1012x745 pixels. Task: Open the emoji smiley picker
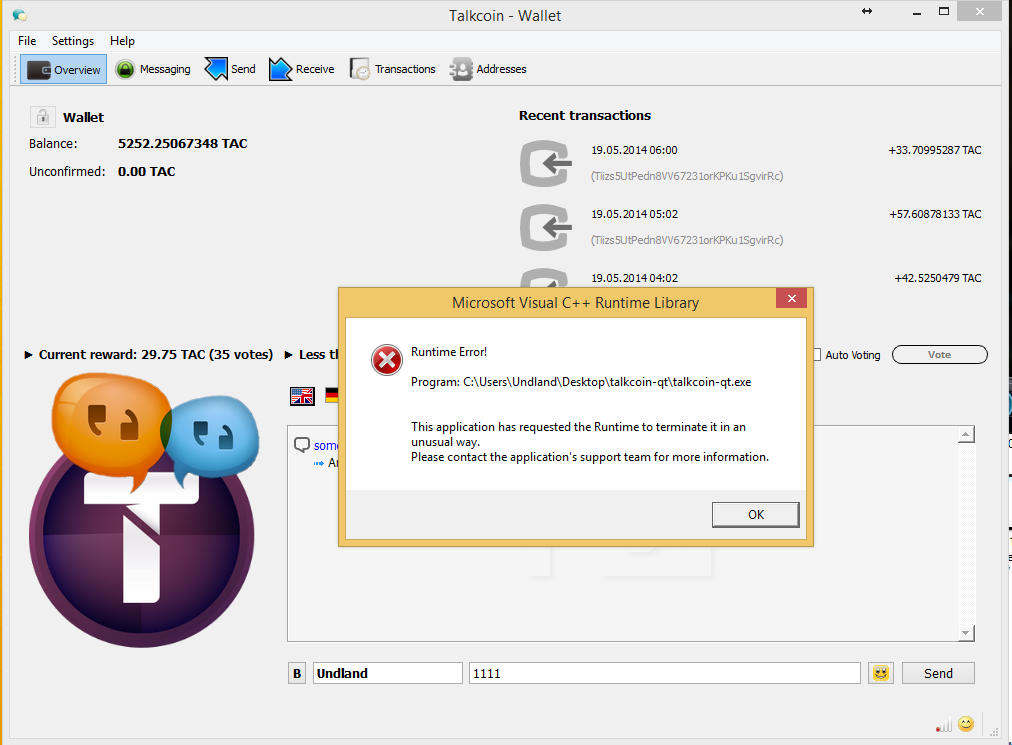(x=881, y=673)
